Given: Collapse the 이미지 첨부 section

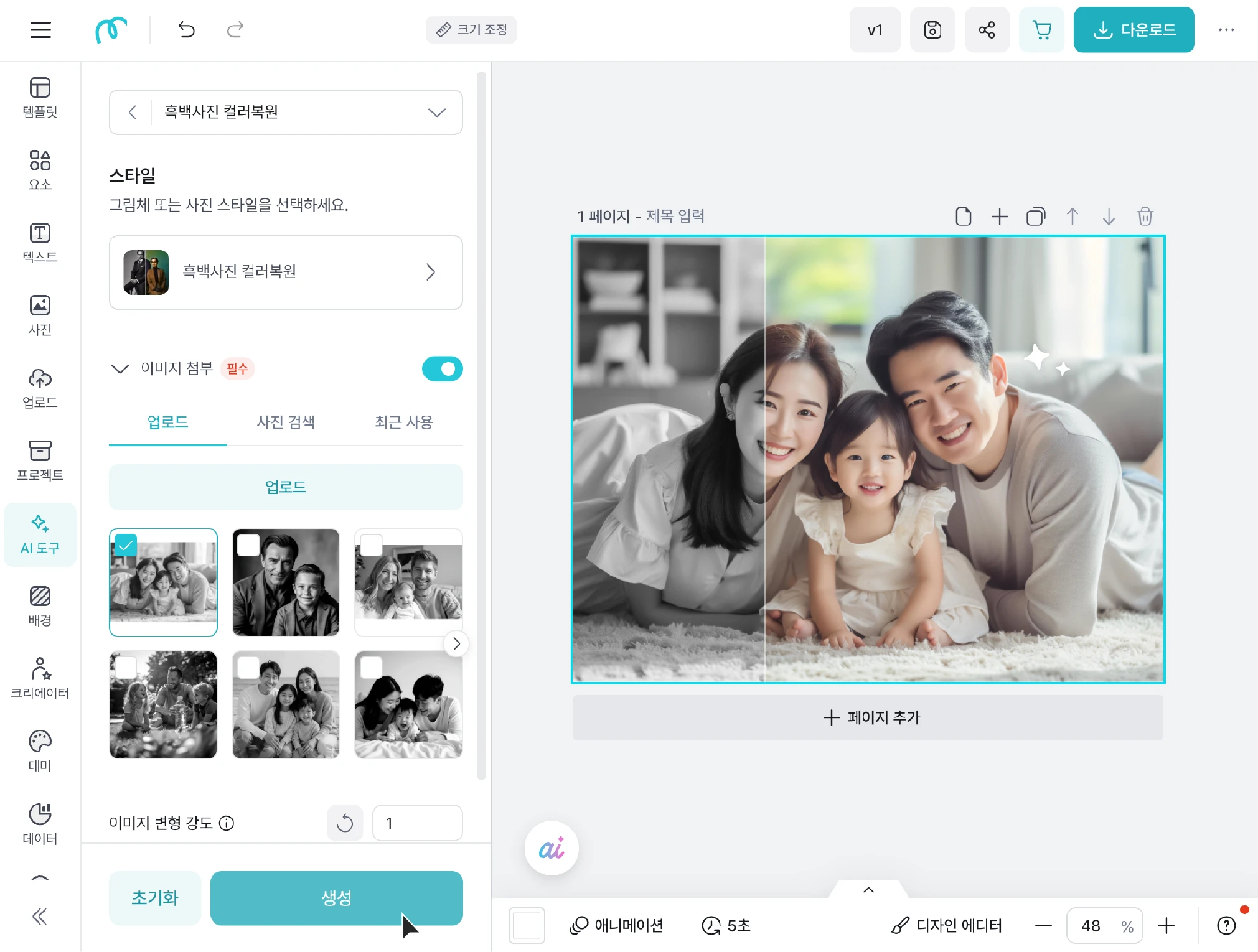Looking at the screenshot, I should [x=120, y=368].
